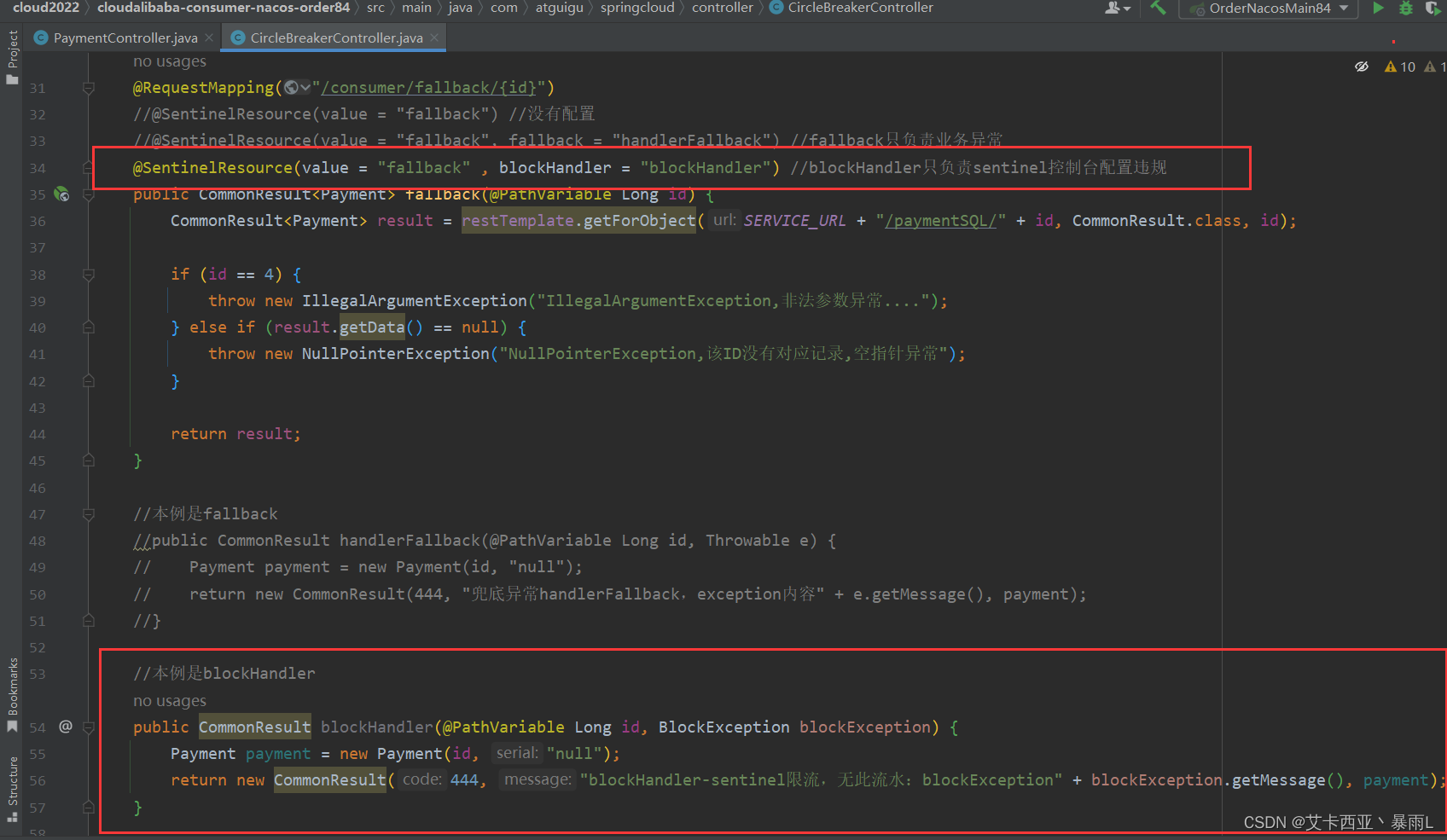
Task: Click the springcloud breadcrumb
Action: tap(637, 8)
